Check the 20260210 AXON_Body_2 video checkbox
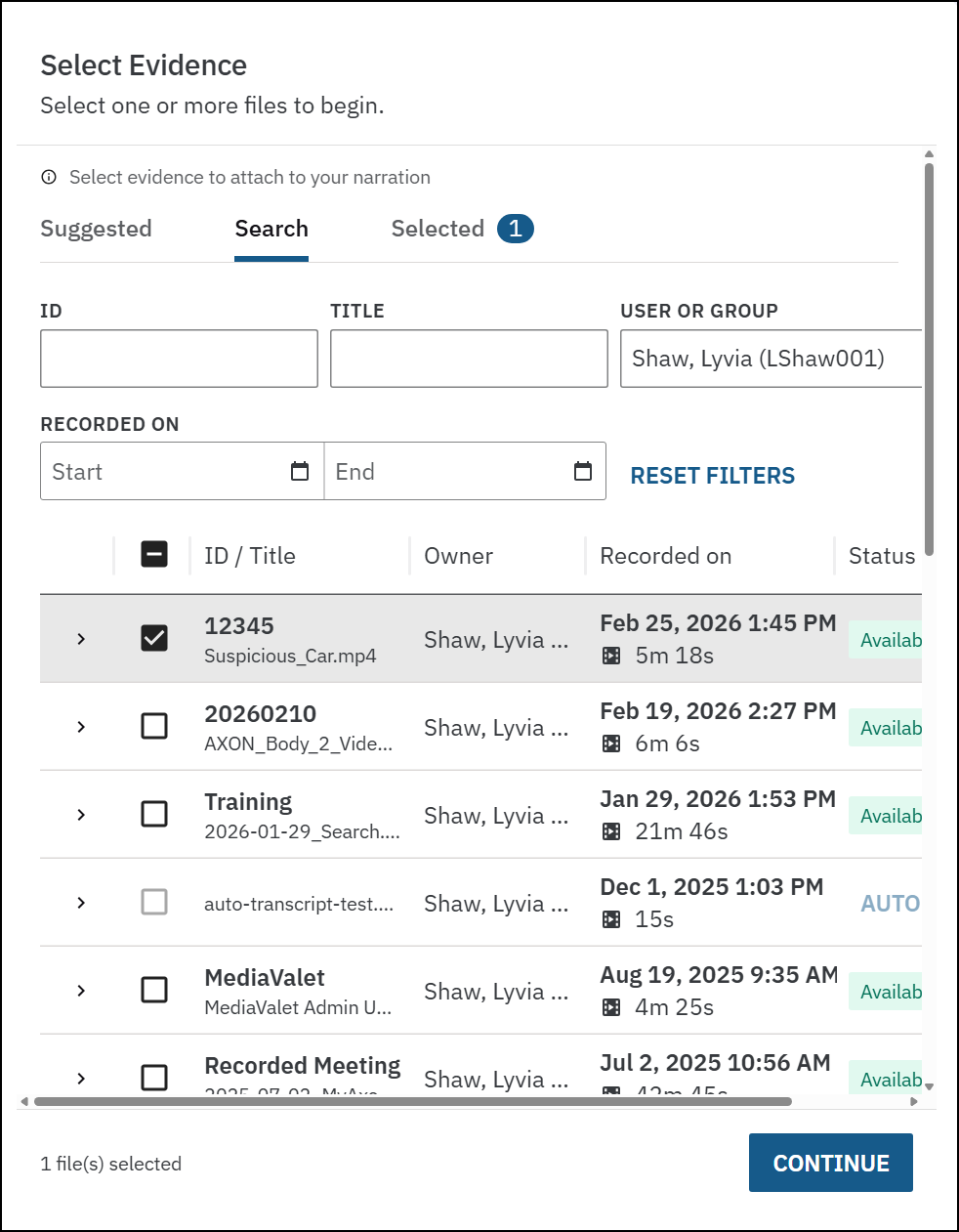Screen dimensions: 959x1232 coord(154,726)
